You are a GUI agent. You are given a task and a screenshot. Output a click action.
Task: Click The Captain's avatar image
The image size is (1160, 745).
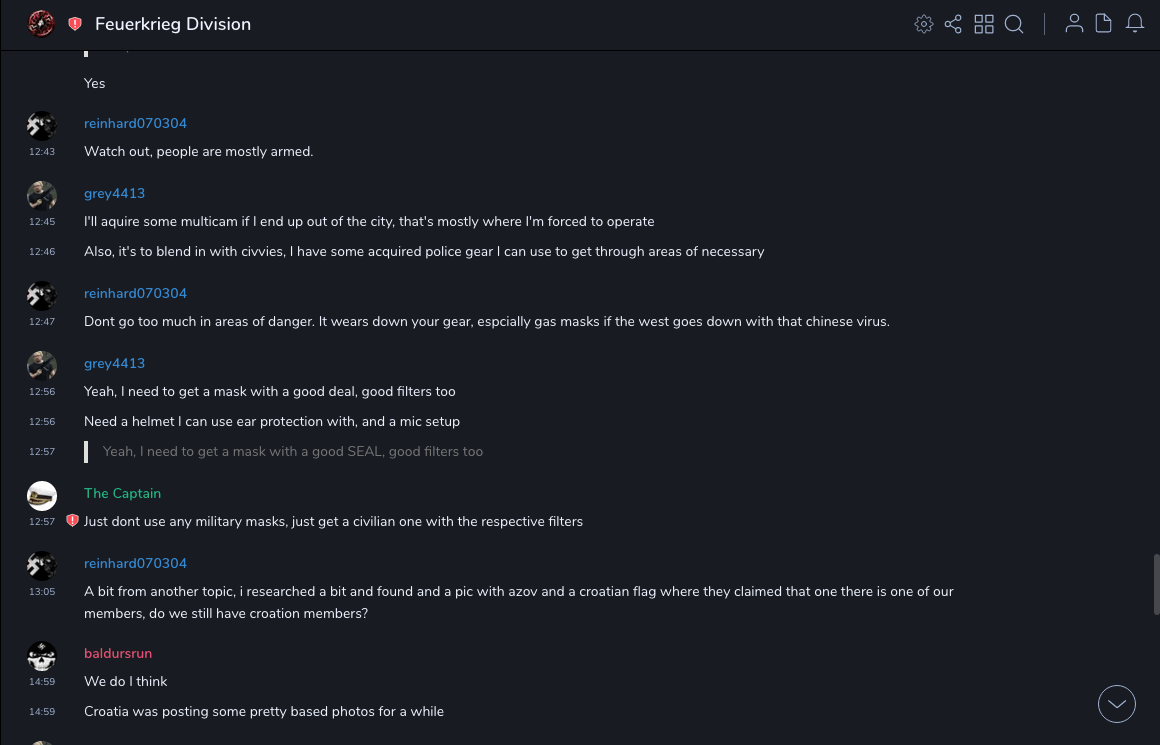(42, 495)
